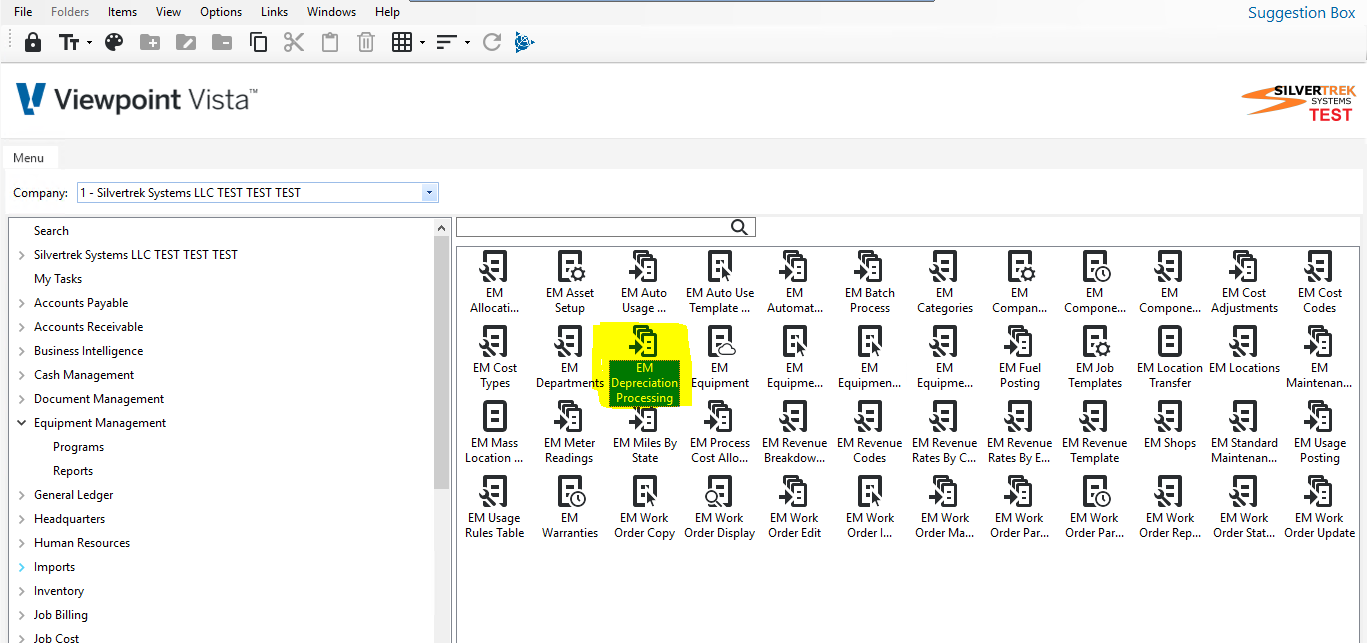The width and height of the screenshot is (1367, 643).
Task: Click the add folder toolbar icon
Action: point(150,42)
